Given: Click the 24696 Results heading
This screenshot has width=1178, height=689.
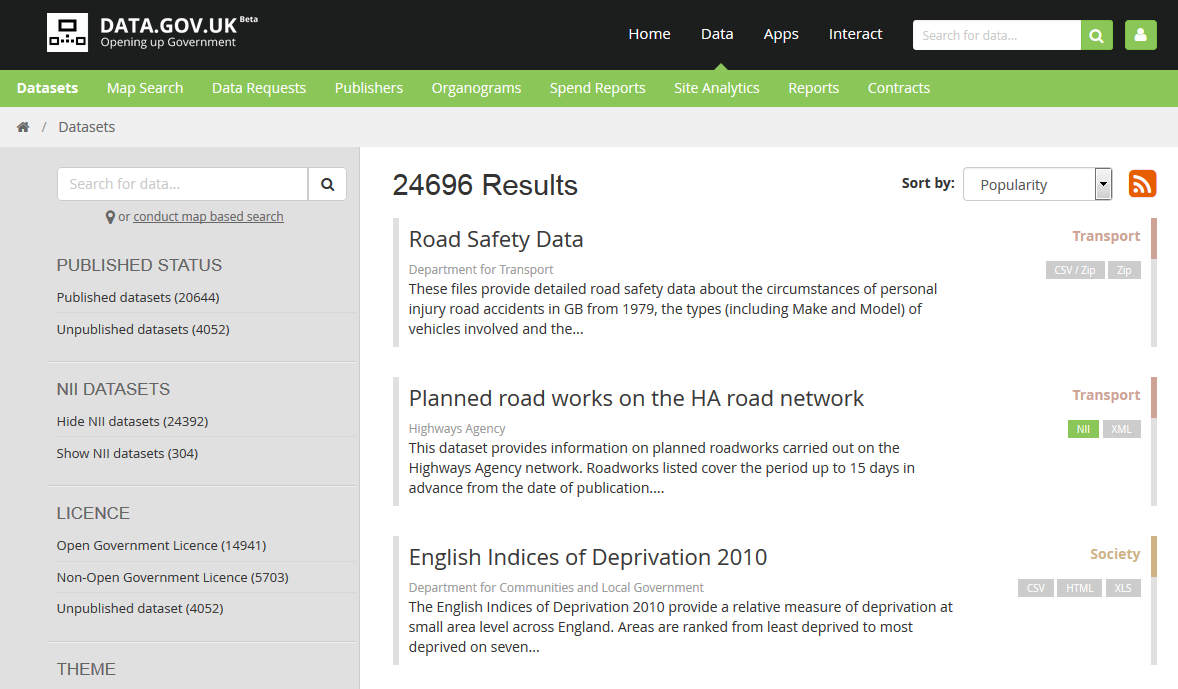Looking at the screenshot, I should pyautogui.click(x=485, y=186).
